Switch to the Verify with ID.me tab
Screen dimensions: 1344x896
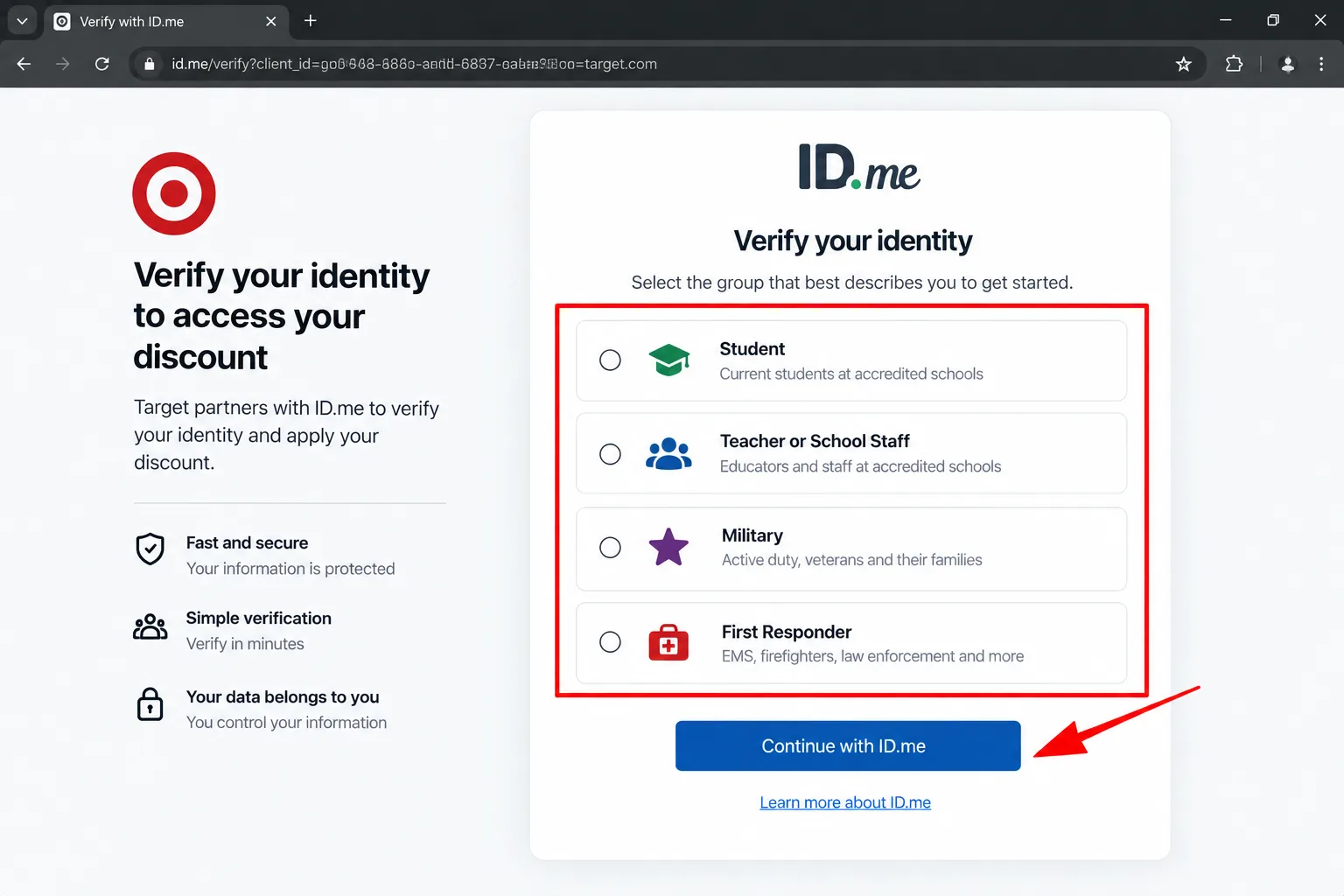(x=164, y=21)
